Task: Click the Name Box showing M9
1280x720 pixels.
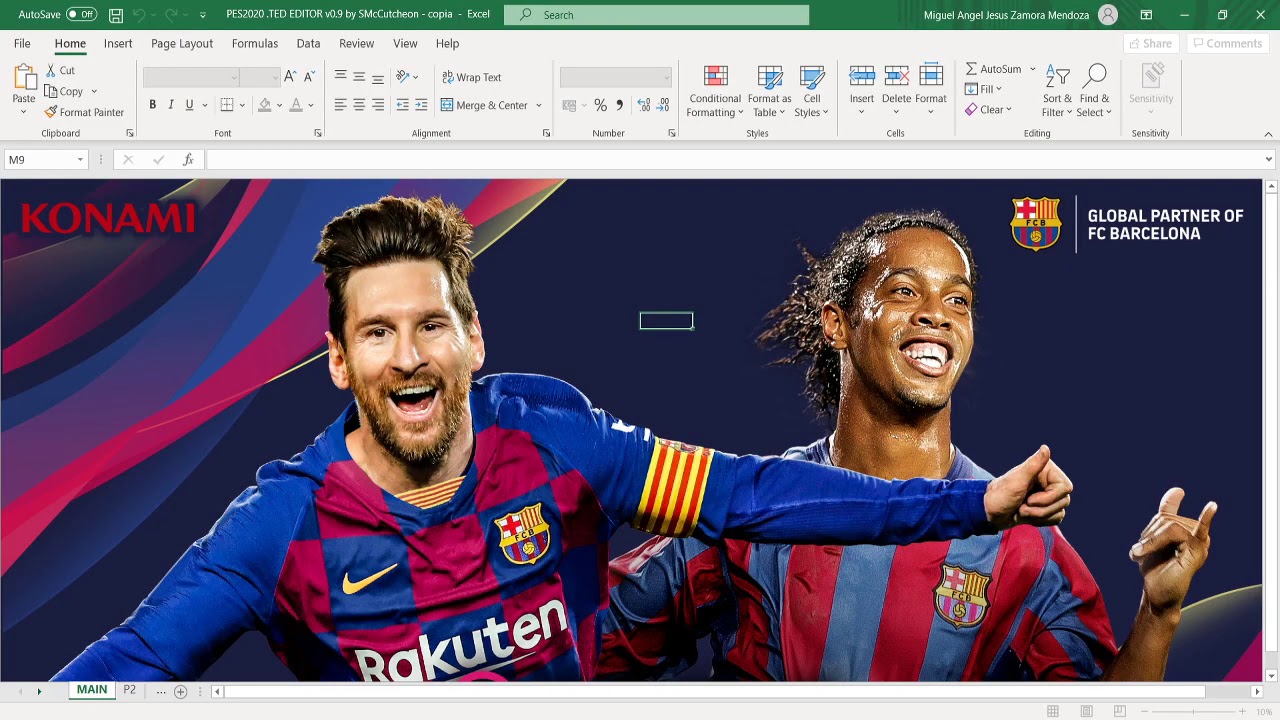Action: click(46, 160)
